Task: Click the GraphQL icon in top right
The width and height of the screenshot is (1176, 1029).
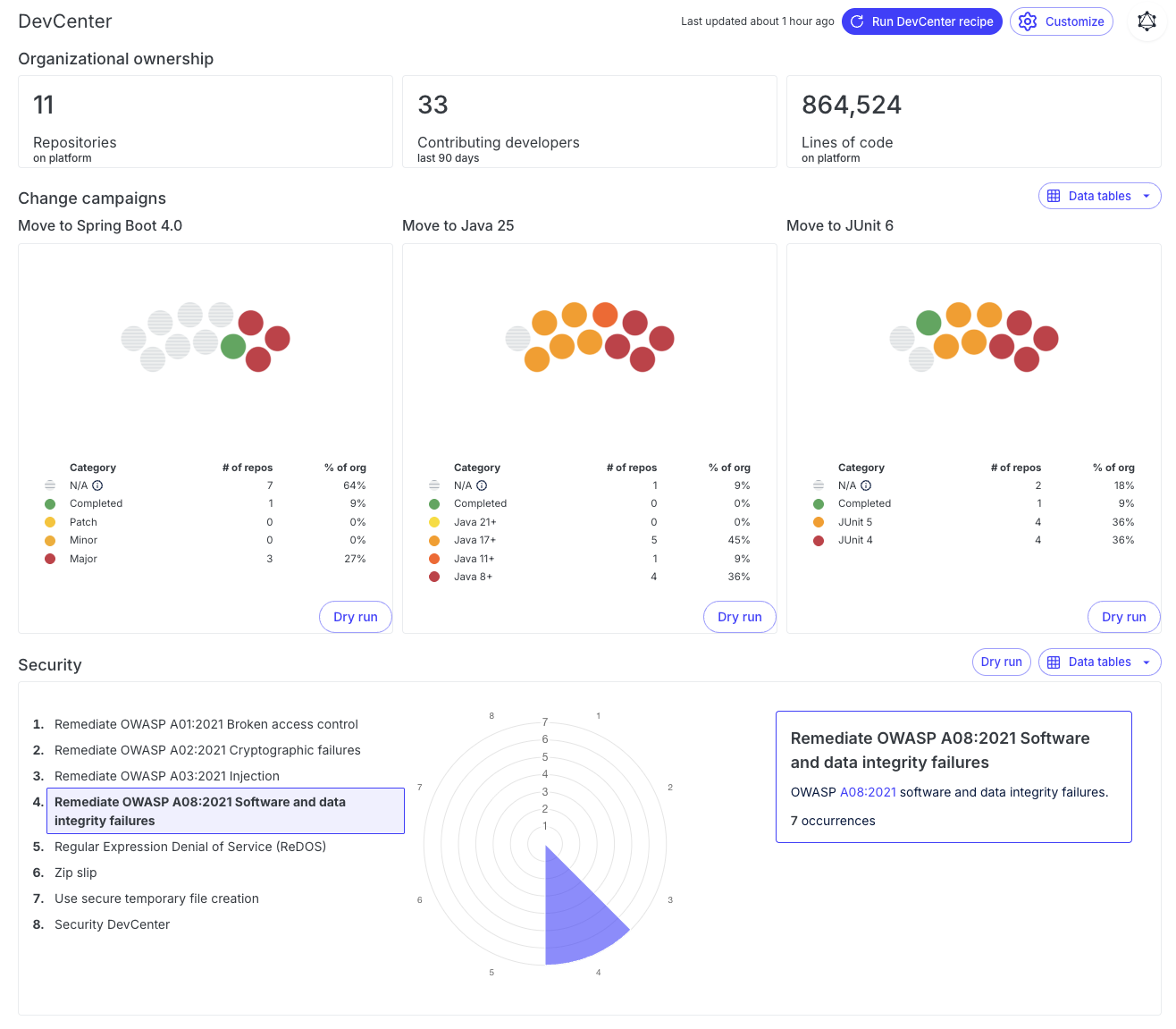Action: (x=1147, y=21)
